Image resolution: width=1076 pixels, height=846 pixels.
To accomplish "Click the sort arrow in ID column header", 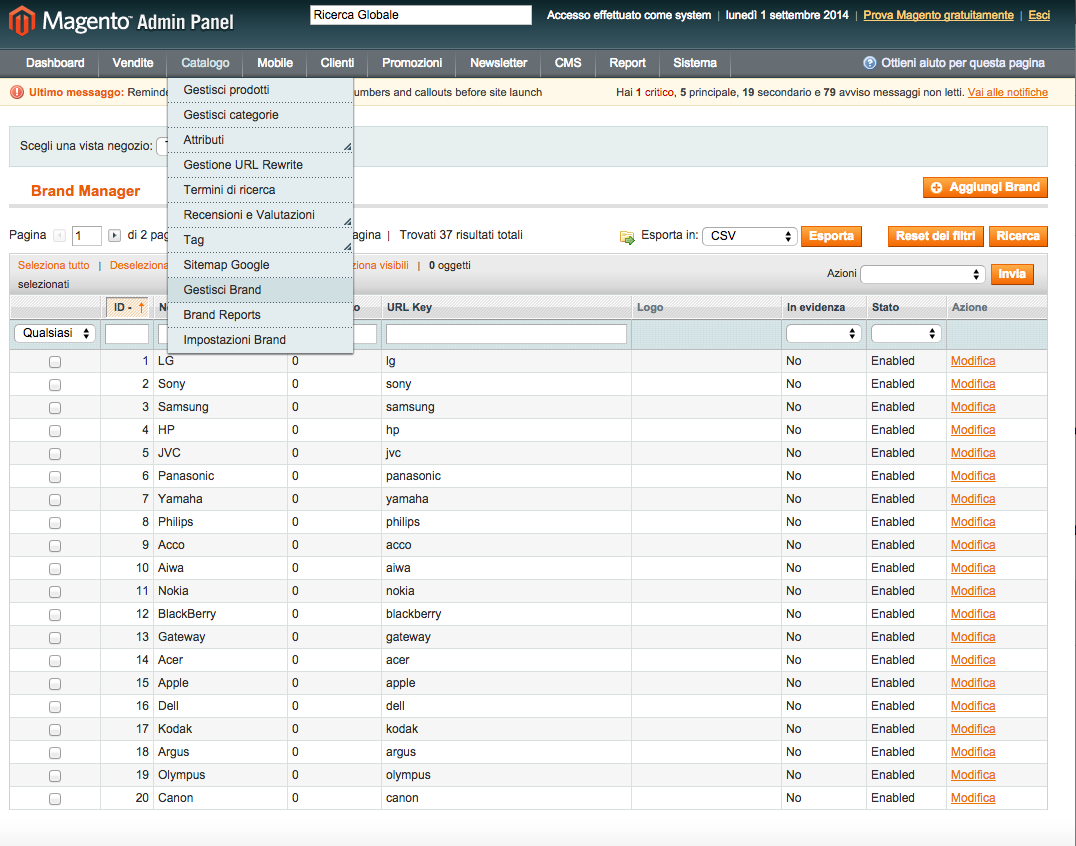I will [x=141, y=307].
